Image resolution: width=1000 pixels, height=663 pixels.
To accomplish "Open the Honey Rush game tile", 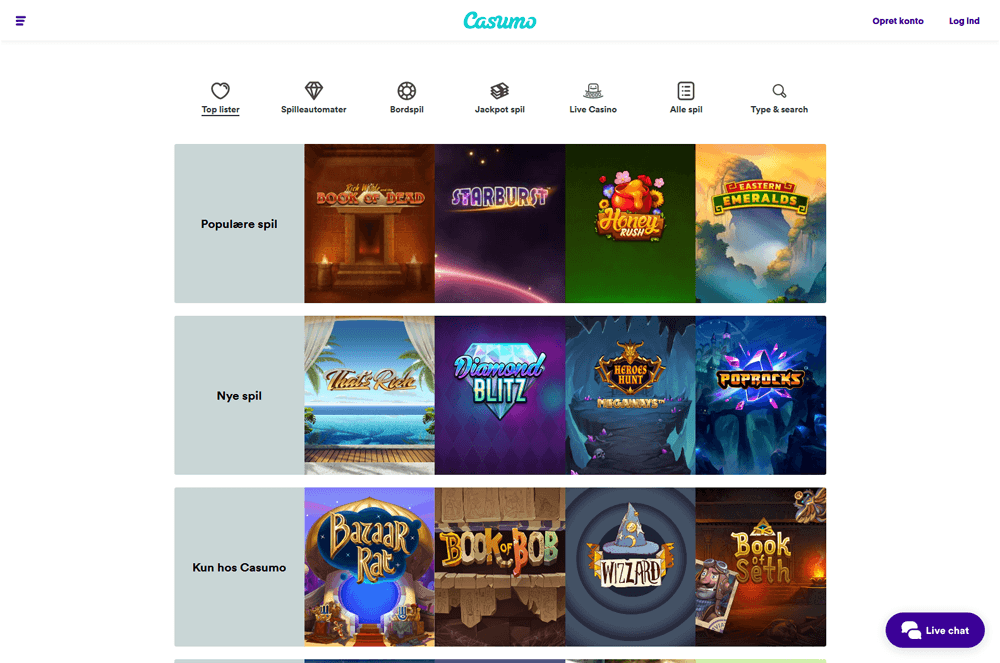I will click(630, 223).
